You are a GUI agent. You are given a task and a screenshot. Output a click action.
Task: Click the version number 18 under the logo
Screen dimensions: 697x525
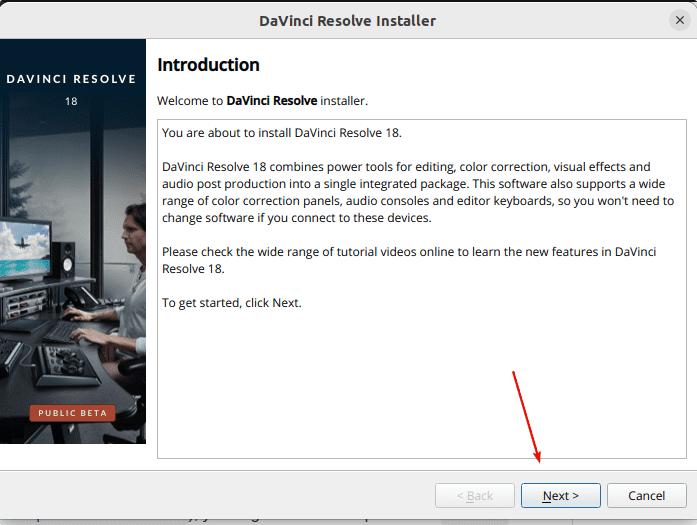[x=71, y=101]
